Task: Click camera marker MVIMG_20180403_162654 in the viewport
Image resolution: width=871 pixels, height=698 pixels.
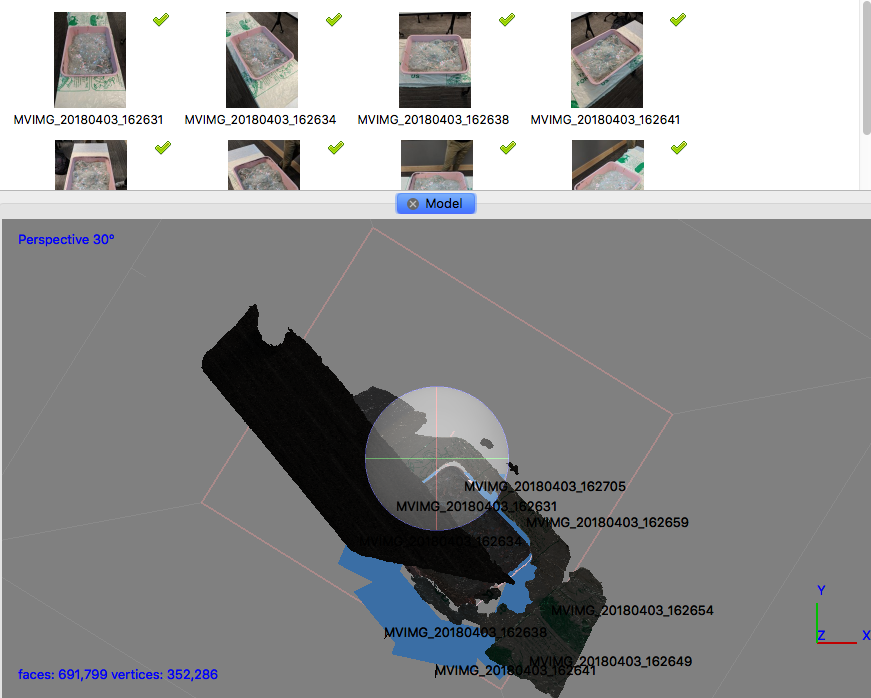Action: [632, 610]
